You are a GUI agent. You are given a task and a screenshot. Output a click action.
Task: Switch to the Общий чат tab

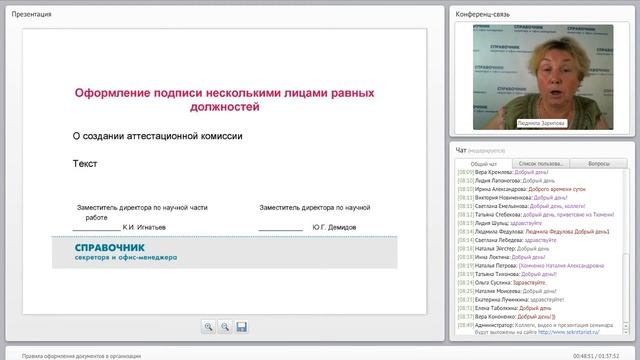[484, 164]
